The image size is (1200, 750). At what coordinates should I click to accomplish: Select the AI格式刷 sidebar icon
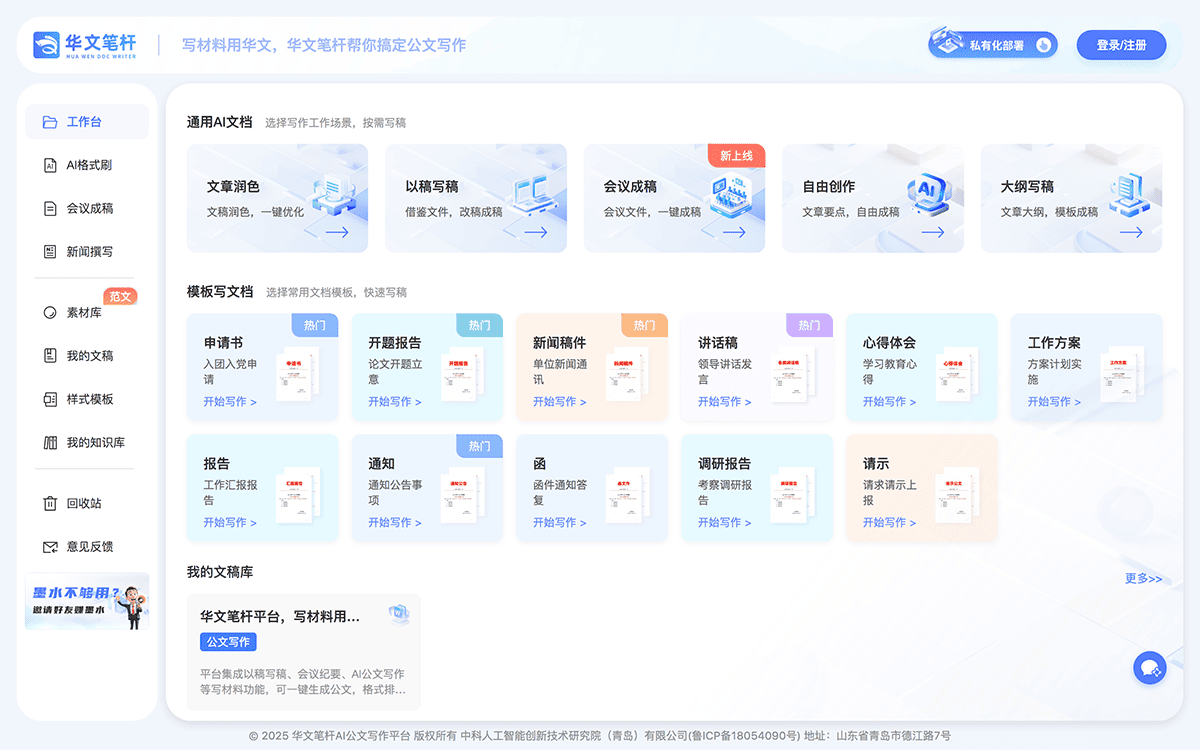click(x=49, y=165)
